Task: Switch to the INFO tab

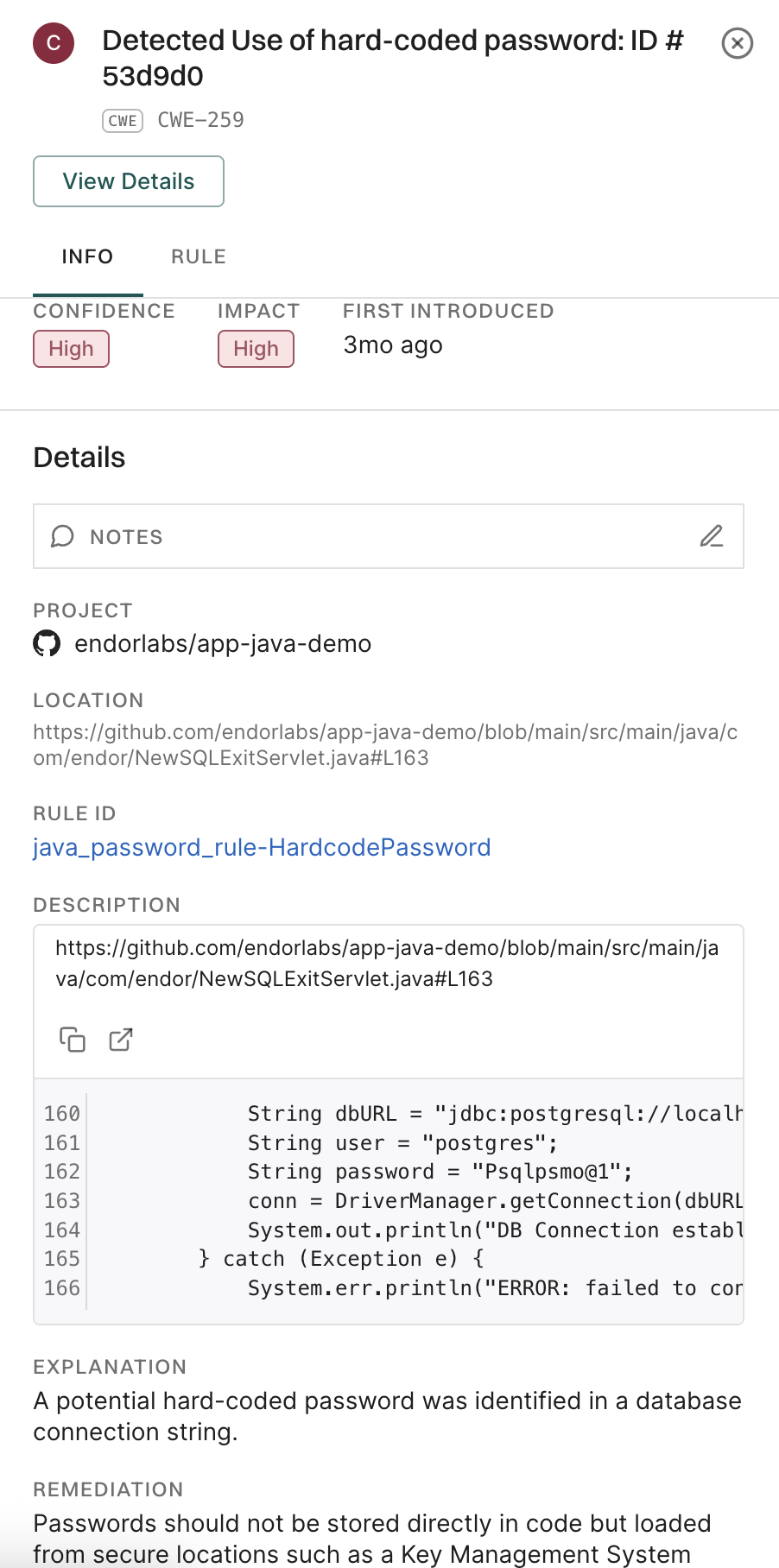Action: point(87,256)
